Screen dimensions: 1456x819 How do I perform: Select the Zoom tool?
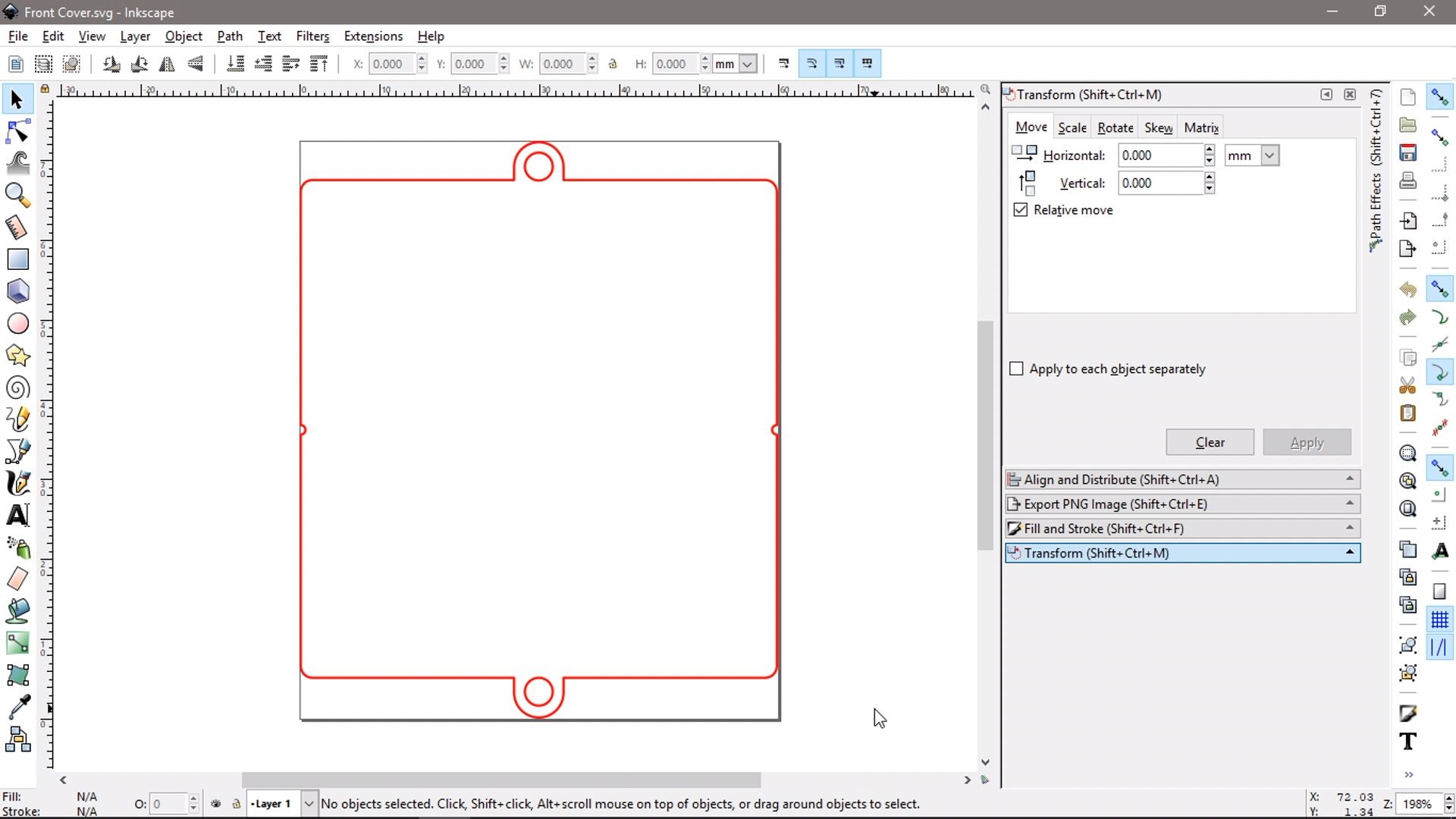click(17, 196)
